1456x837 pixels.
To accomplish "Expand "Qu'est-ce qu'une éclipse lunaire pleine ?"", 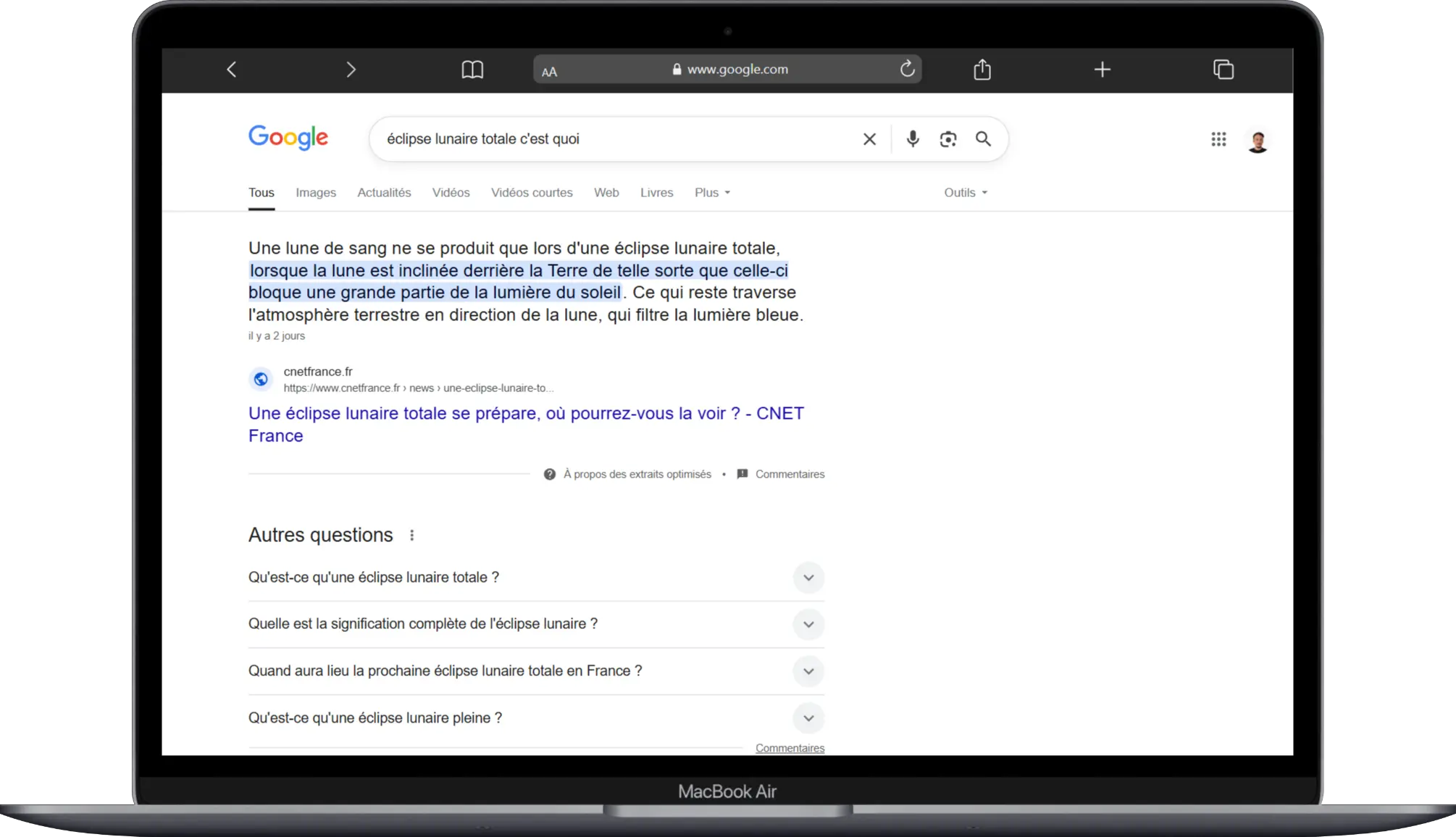I will point(536,718).
